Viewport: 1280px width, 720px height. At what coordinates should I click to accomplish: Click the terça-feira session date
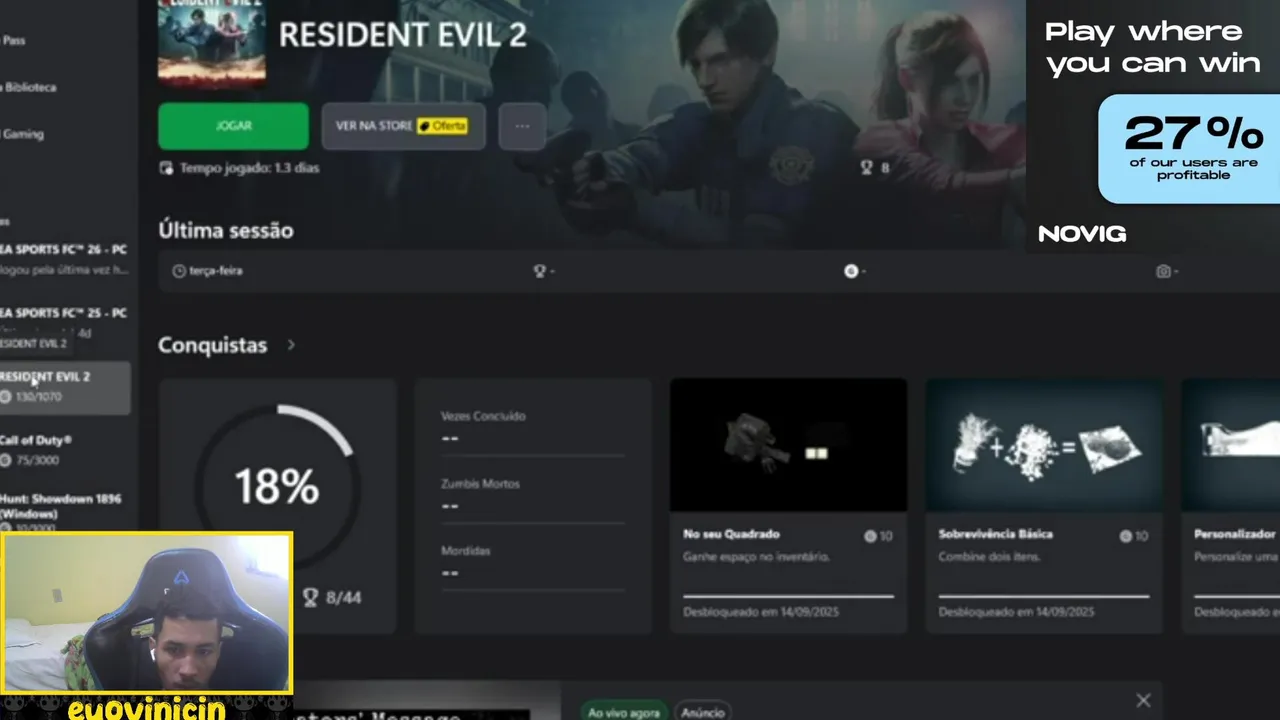pos(216,271)
